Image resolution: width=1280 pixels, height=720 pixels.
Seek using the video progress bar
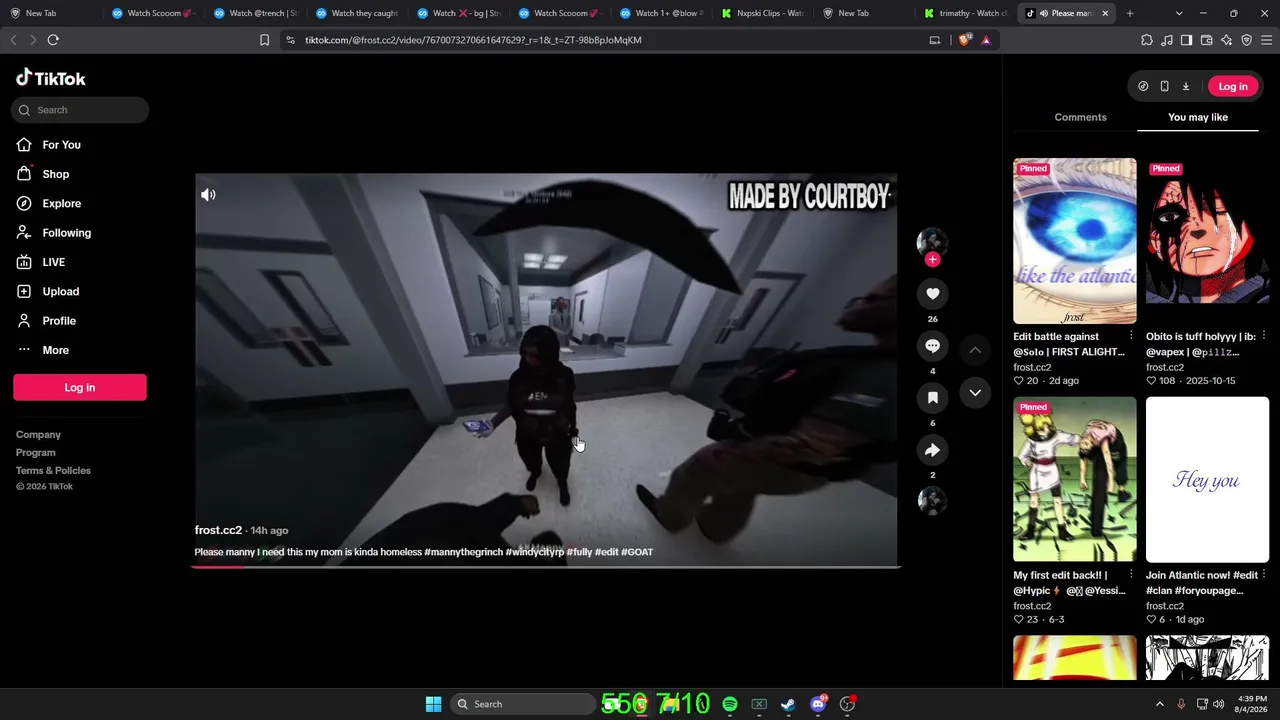[546, 567]
